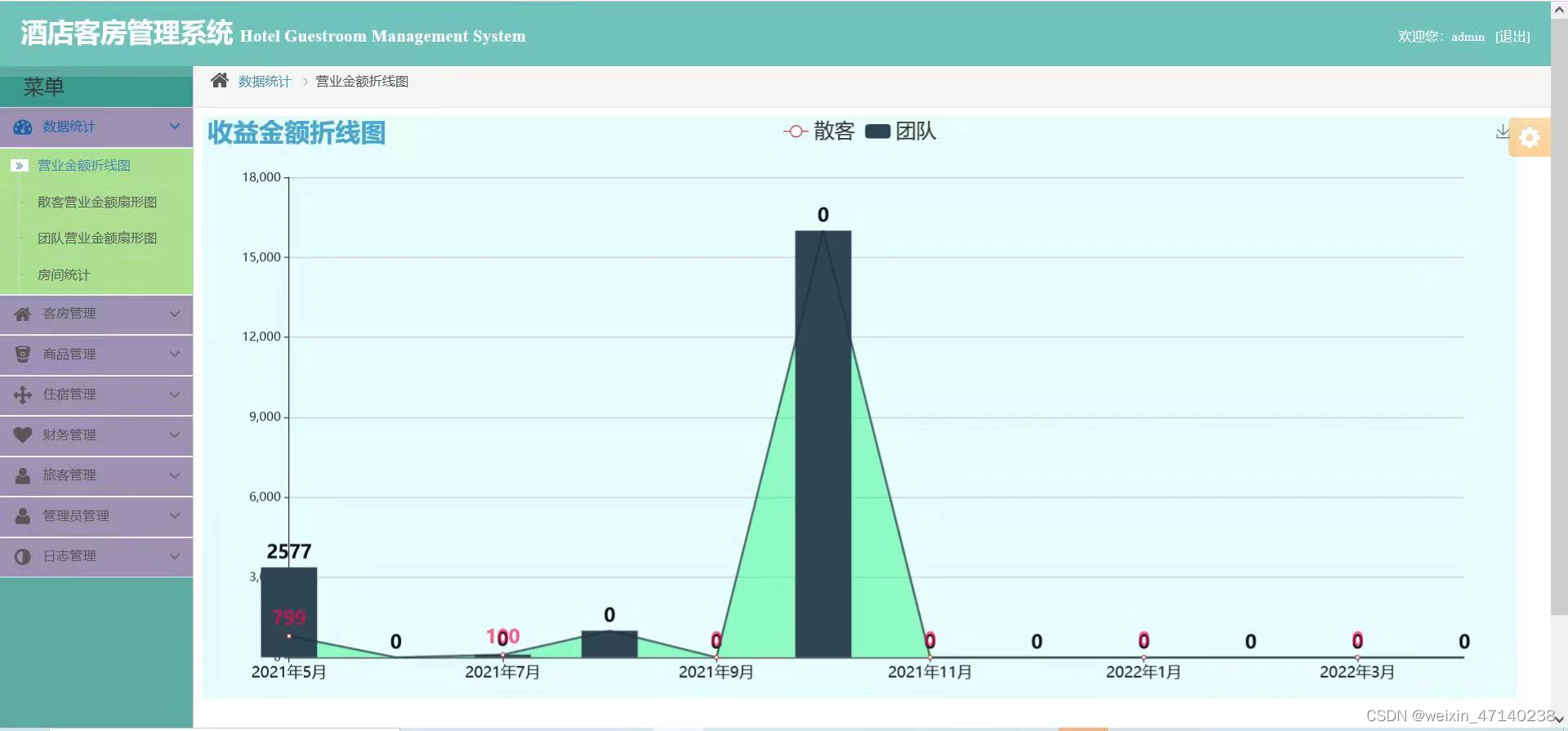Viewport: 1568px width, 731px height.
Task: Expand the 财务管理 menu chevron
Action: [x=174, y=435]
